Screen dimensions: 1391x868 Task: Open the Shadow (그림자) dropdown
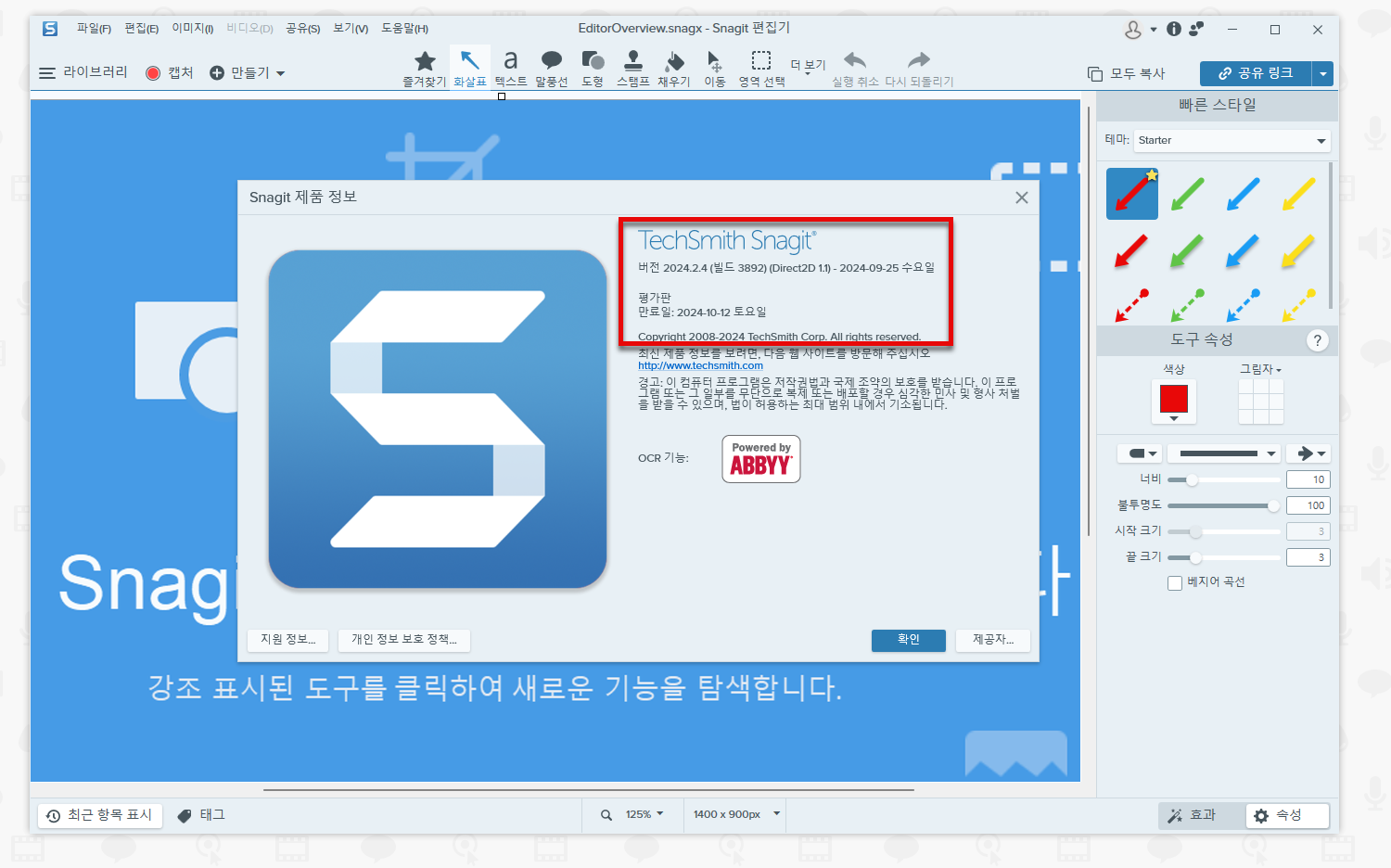click(1261, 369)
